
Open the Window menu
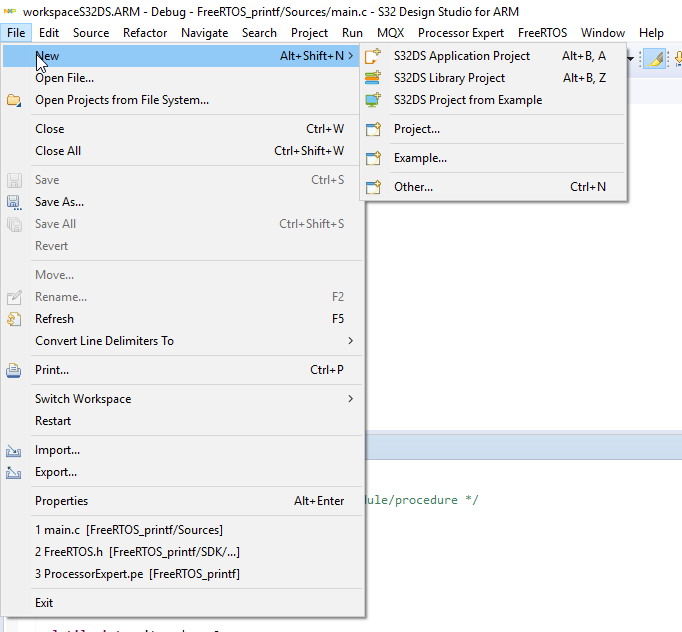[x=603, y=33]
